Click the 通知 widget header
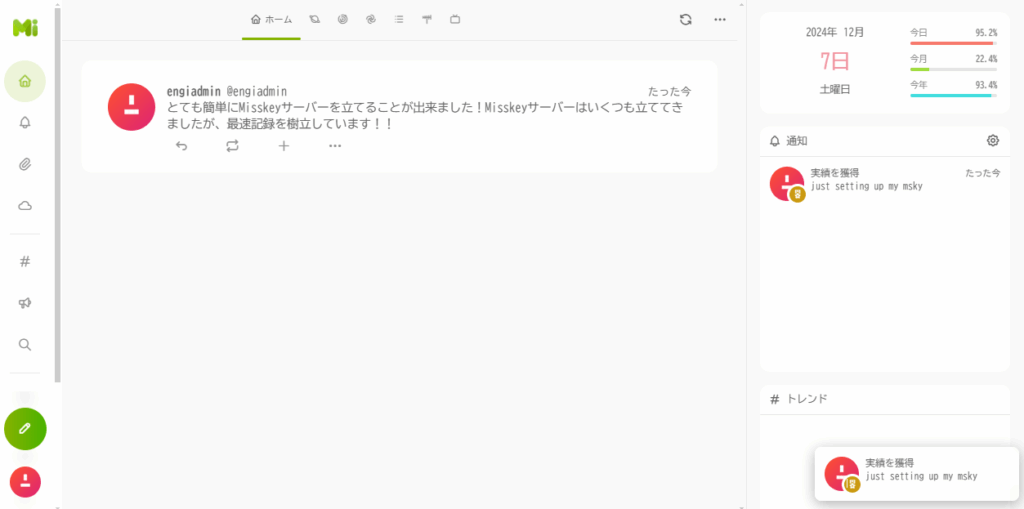This screenshot has width=1024, height=509. [885, 140]
